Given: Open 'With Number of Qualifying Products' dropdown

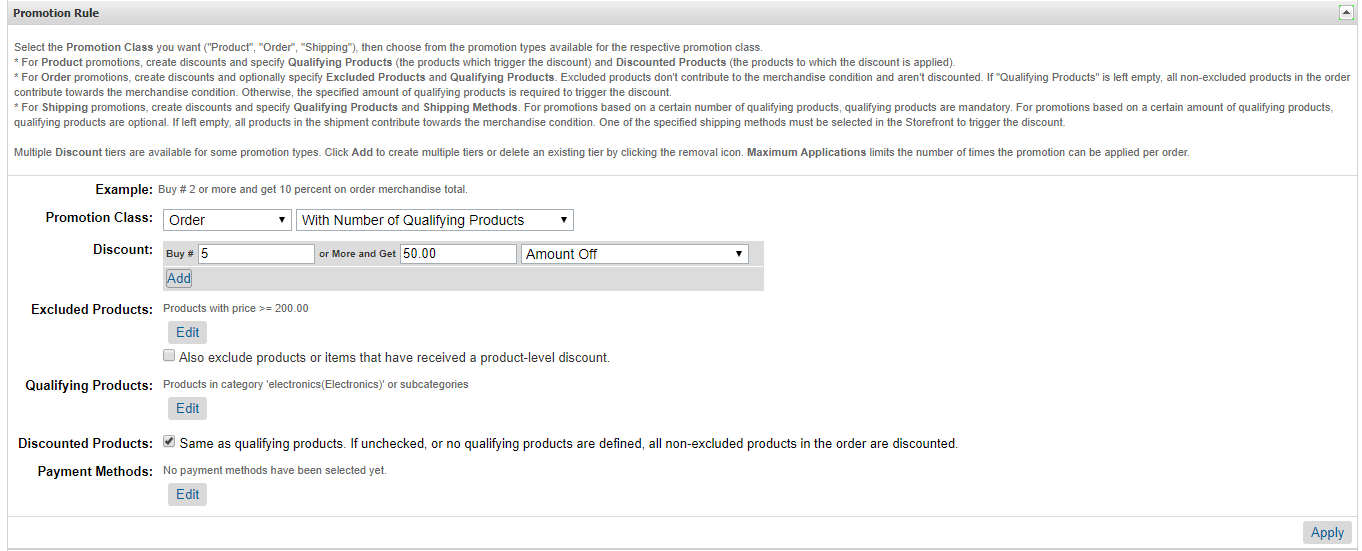Looking at the screenshot, I should click(x=434, y=220).
